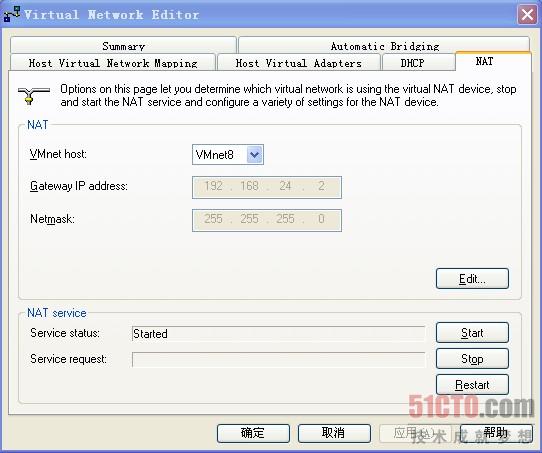542x453 pixels.
Task: Click the Edit... button
Action: pos(472,279)
